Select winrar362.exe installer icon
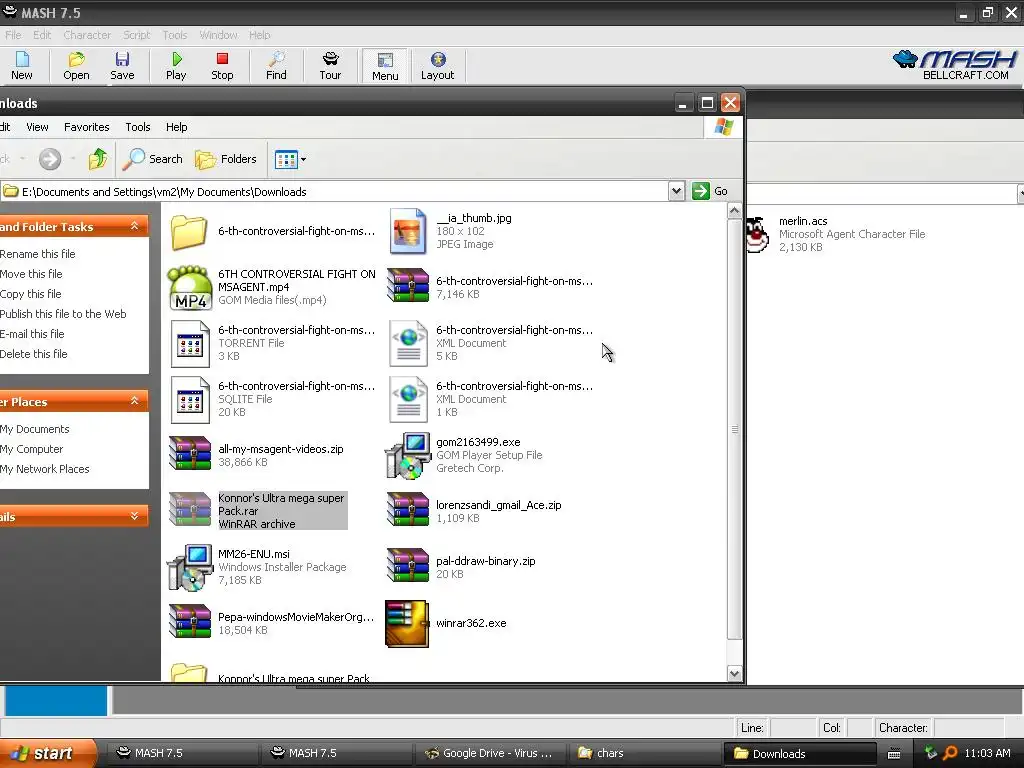Viewport: 1024px width, 768px height. coord(407,624)
